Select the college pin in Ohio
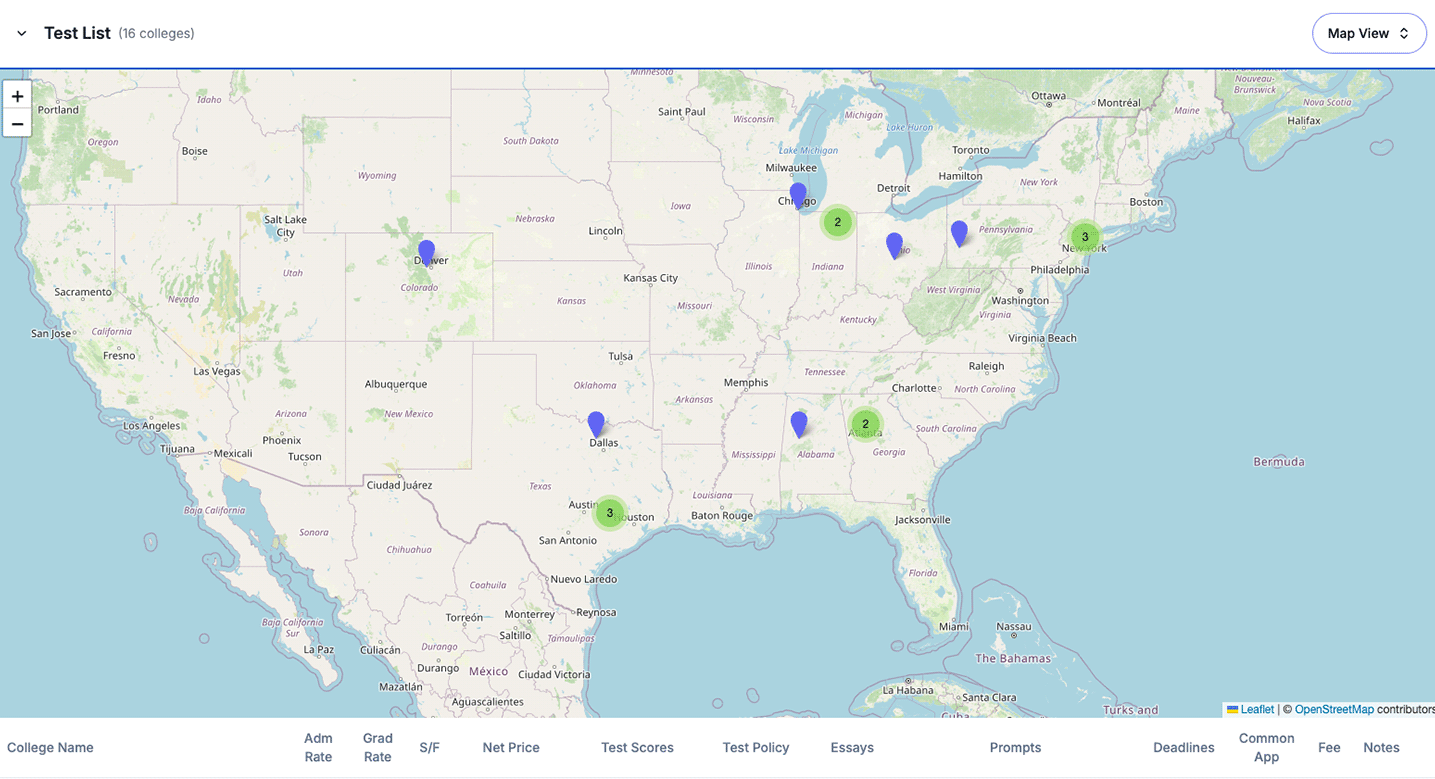This screenshot has height=779, width=1435. (x=895, y=245)
